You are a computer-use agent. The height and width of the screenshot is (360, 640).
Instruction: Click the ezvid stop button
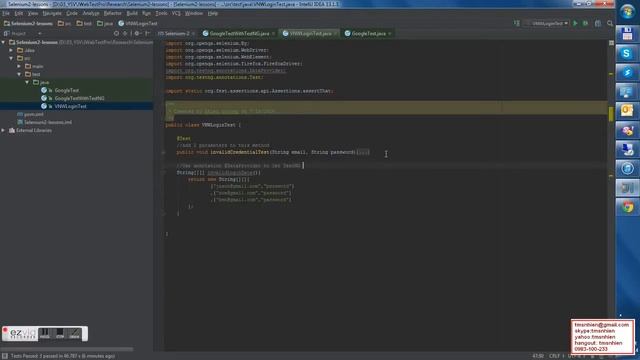coord(60,334)
